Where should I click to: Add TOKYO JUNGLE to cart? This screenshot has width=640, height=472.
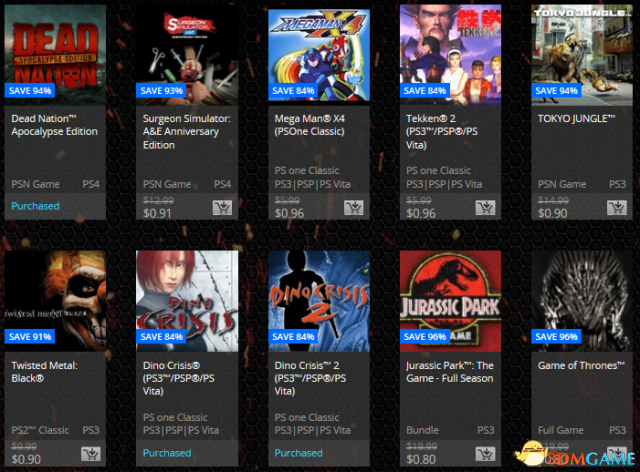(x=617, y=207)
